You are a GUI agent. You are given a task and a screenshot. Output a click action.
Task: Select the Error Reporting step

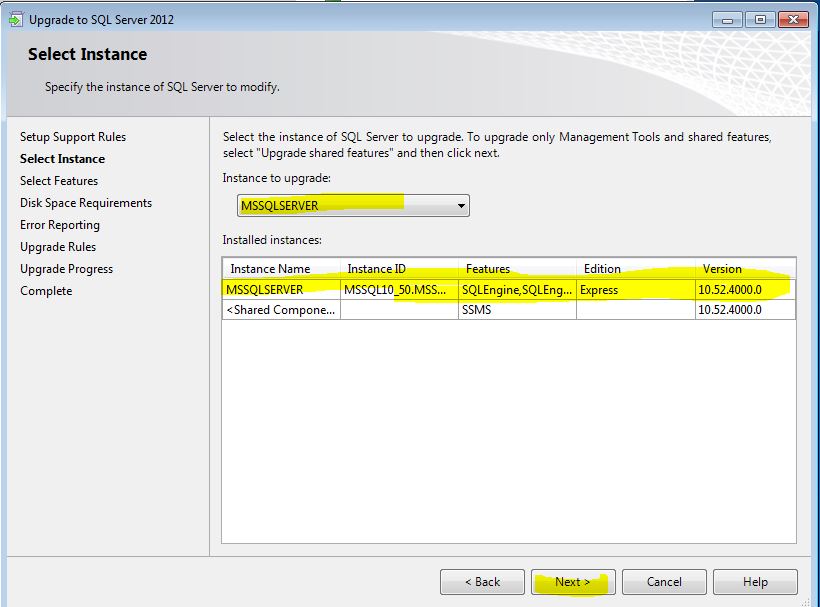[x=60, y=225]
